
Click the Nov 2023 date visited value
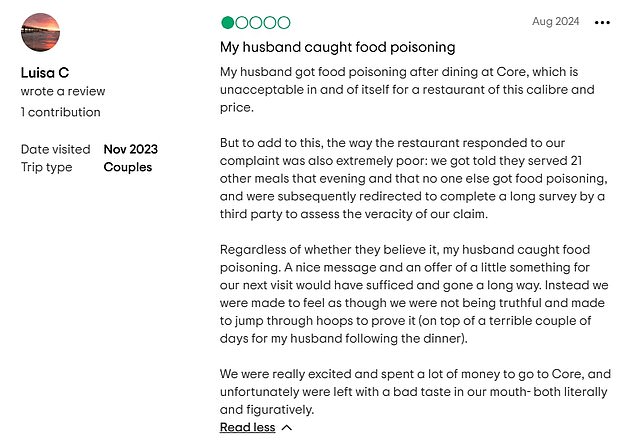(x=131, y=149)
